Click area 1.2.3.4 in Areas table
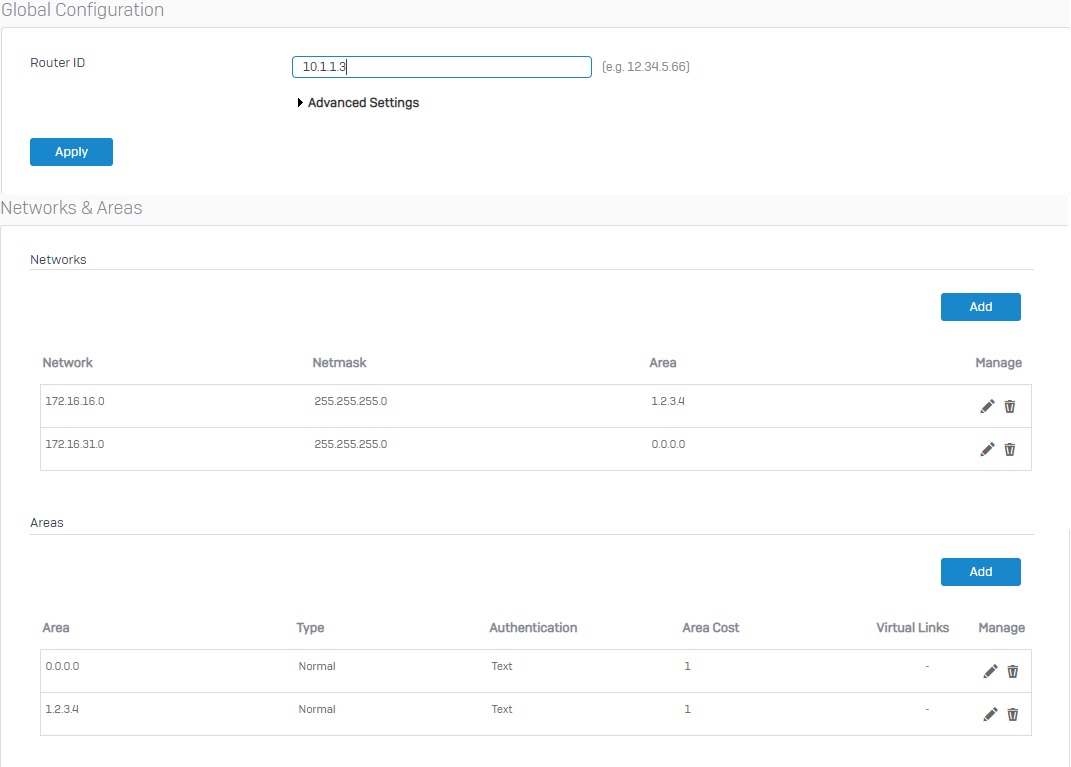 coord(62,709)
